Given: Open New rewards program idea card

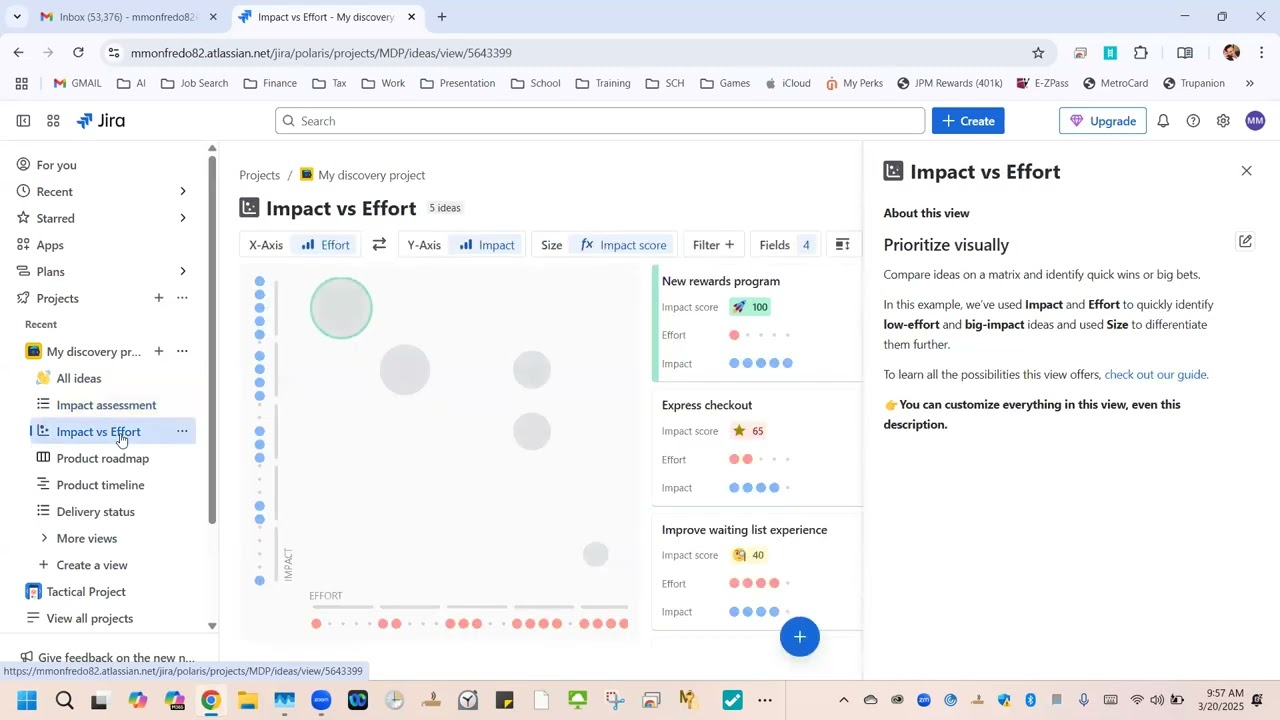Looking at the screenshot, I should point(757,322).
